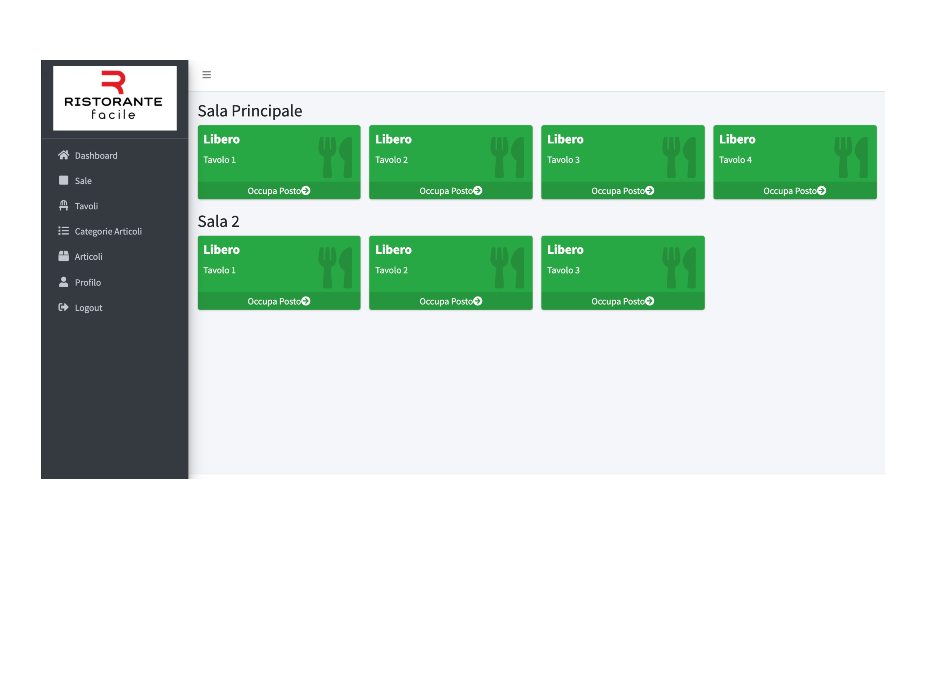This screenshot has width=925, height=682.
Task: Click the Tavoli chair icon in sidebar
Action: pos(64,206)
